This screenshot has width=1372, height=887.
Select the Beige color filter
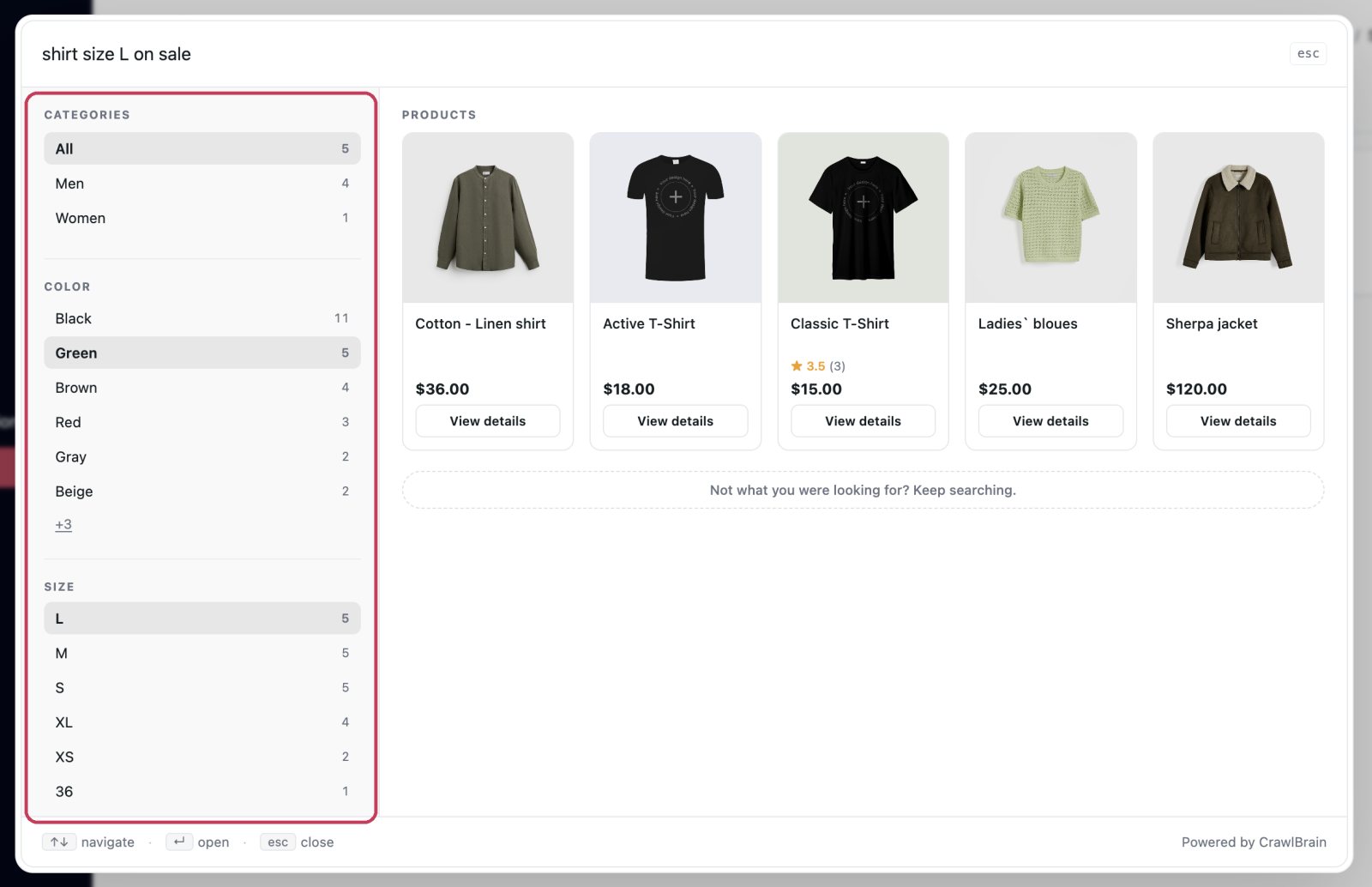(x=202, y=492)
